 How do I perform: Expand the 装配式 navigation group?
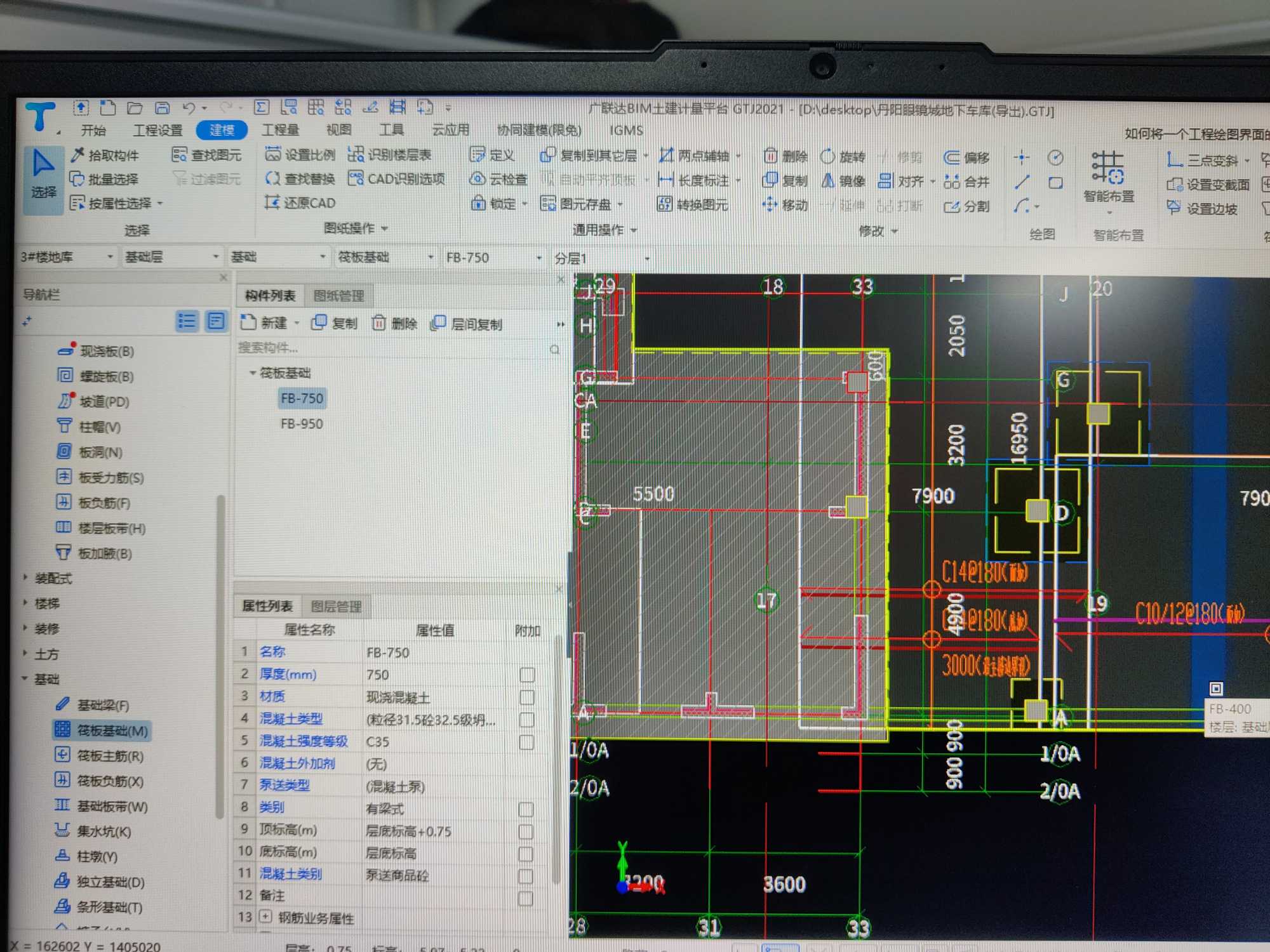[x=25, y=578]
